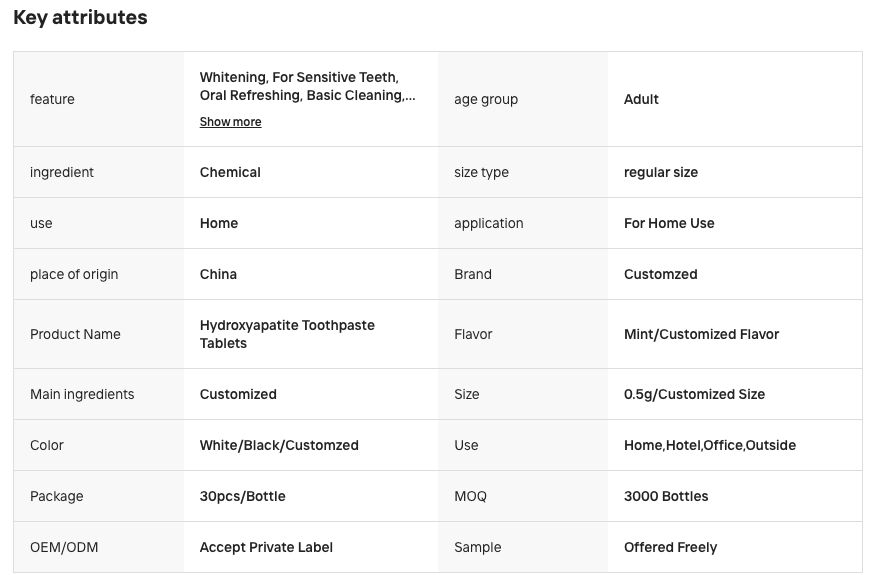
Task: Click the 0.5g/Customized Size value
Action: click(694, 395)
